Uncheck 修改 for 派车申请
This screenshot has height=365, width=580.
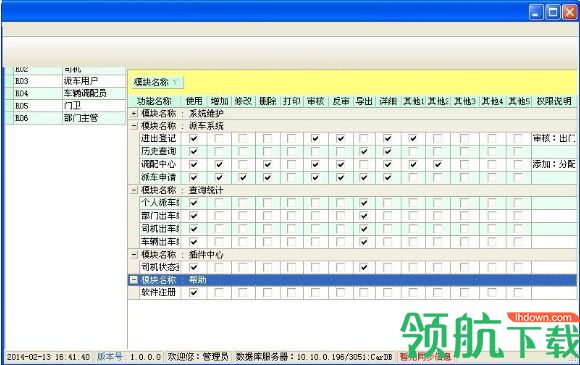[x=243, y=178]
